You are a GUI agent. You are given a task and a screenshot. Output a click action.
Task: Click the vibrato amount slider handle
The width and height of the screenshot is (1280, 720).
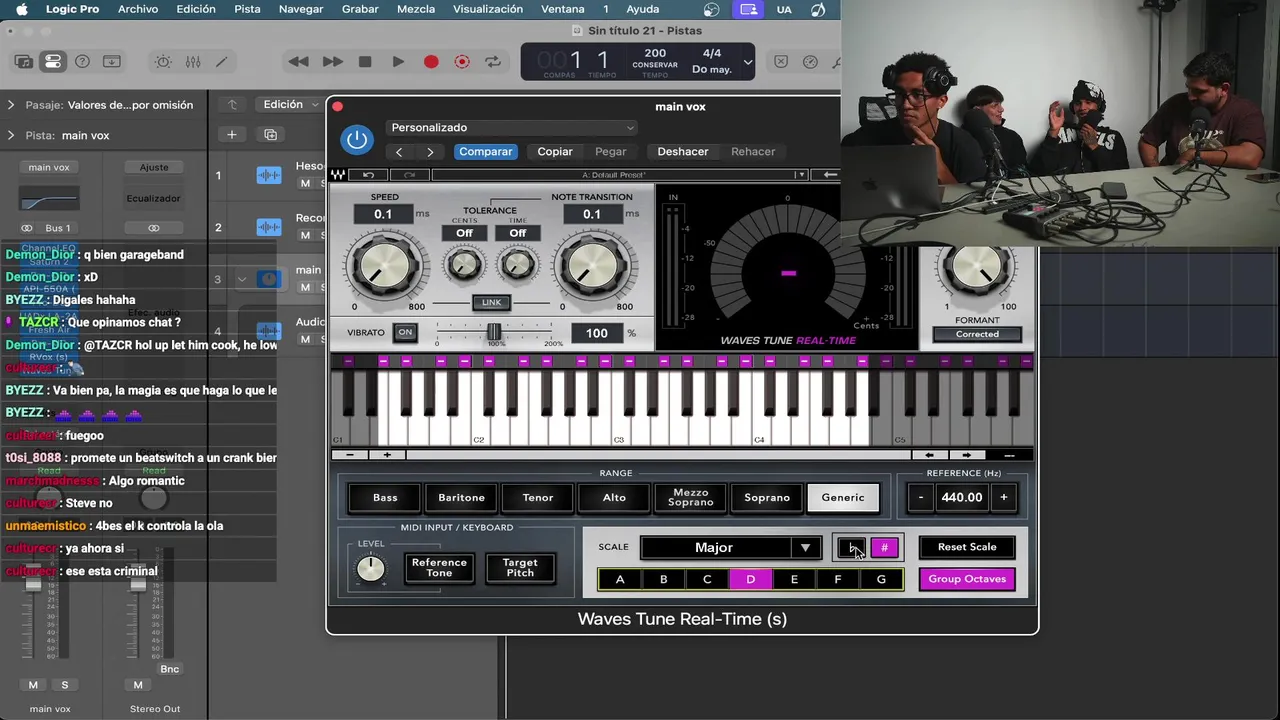(x=493, y=331)
